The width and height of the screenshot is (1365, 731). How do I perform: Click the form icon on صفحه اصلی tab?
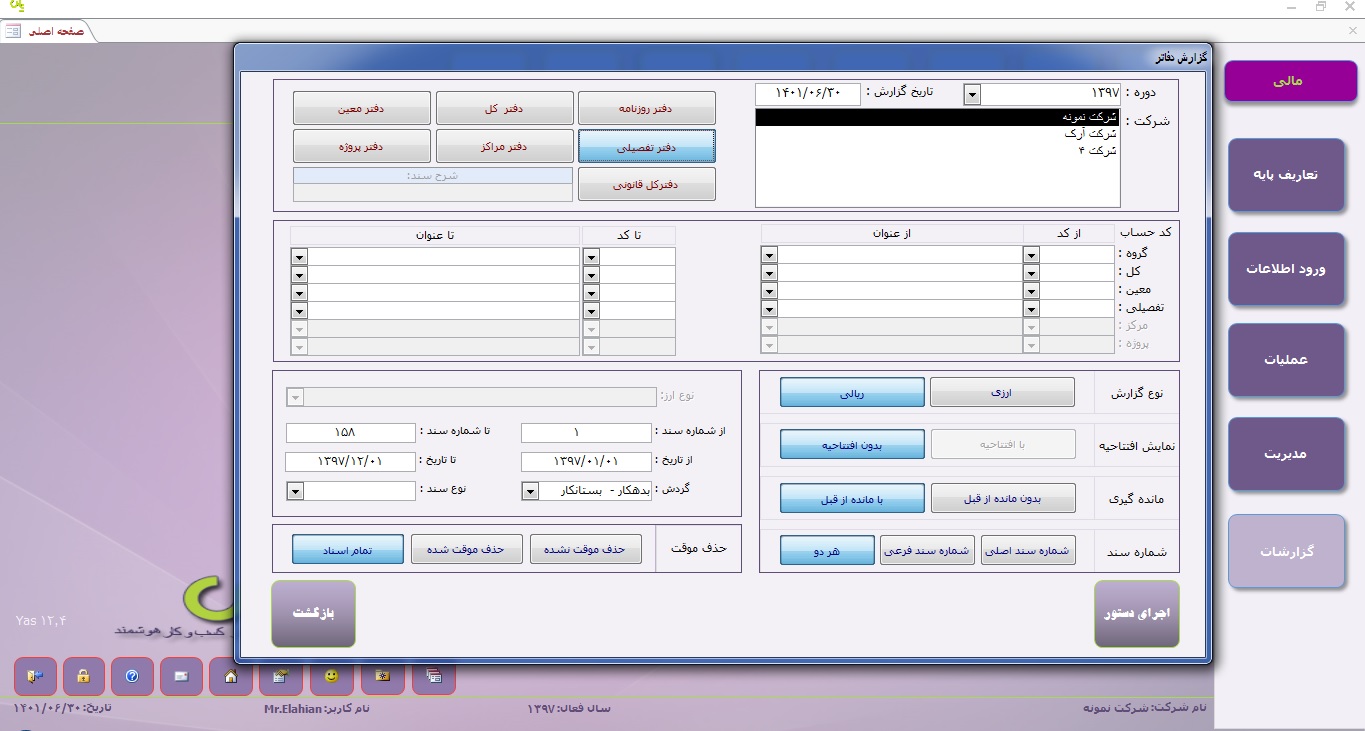point(13,31)
